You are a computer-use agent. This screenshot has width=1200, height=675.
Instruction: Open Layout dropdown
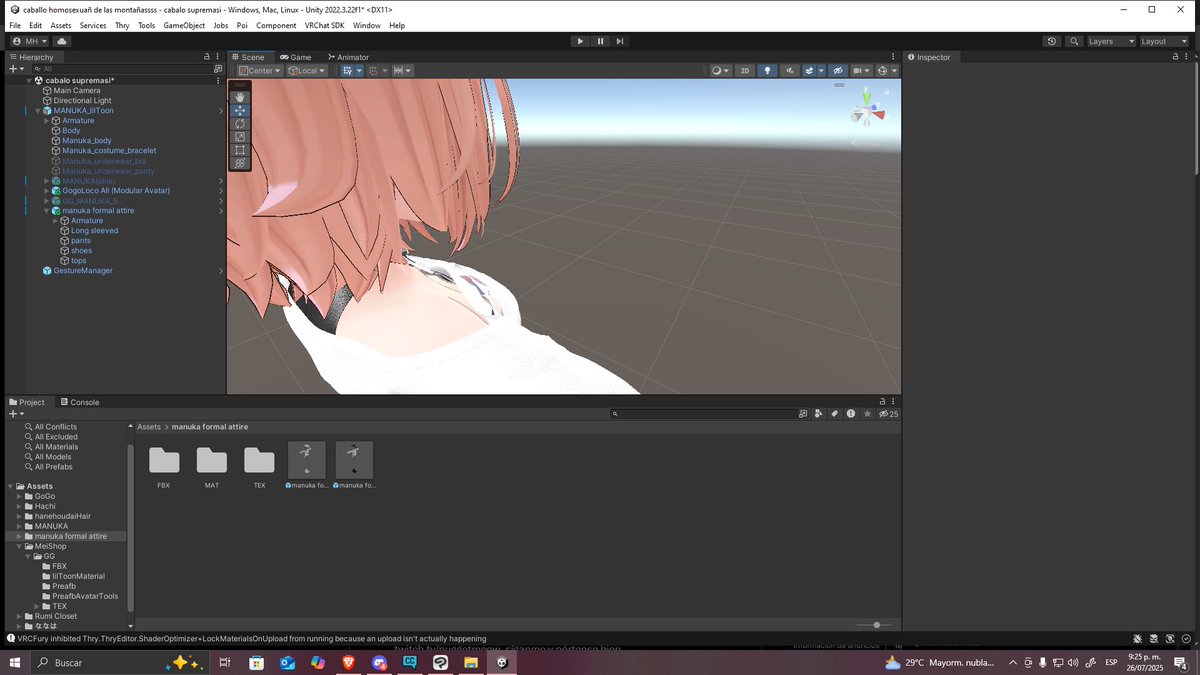1164,41
